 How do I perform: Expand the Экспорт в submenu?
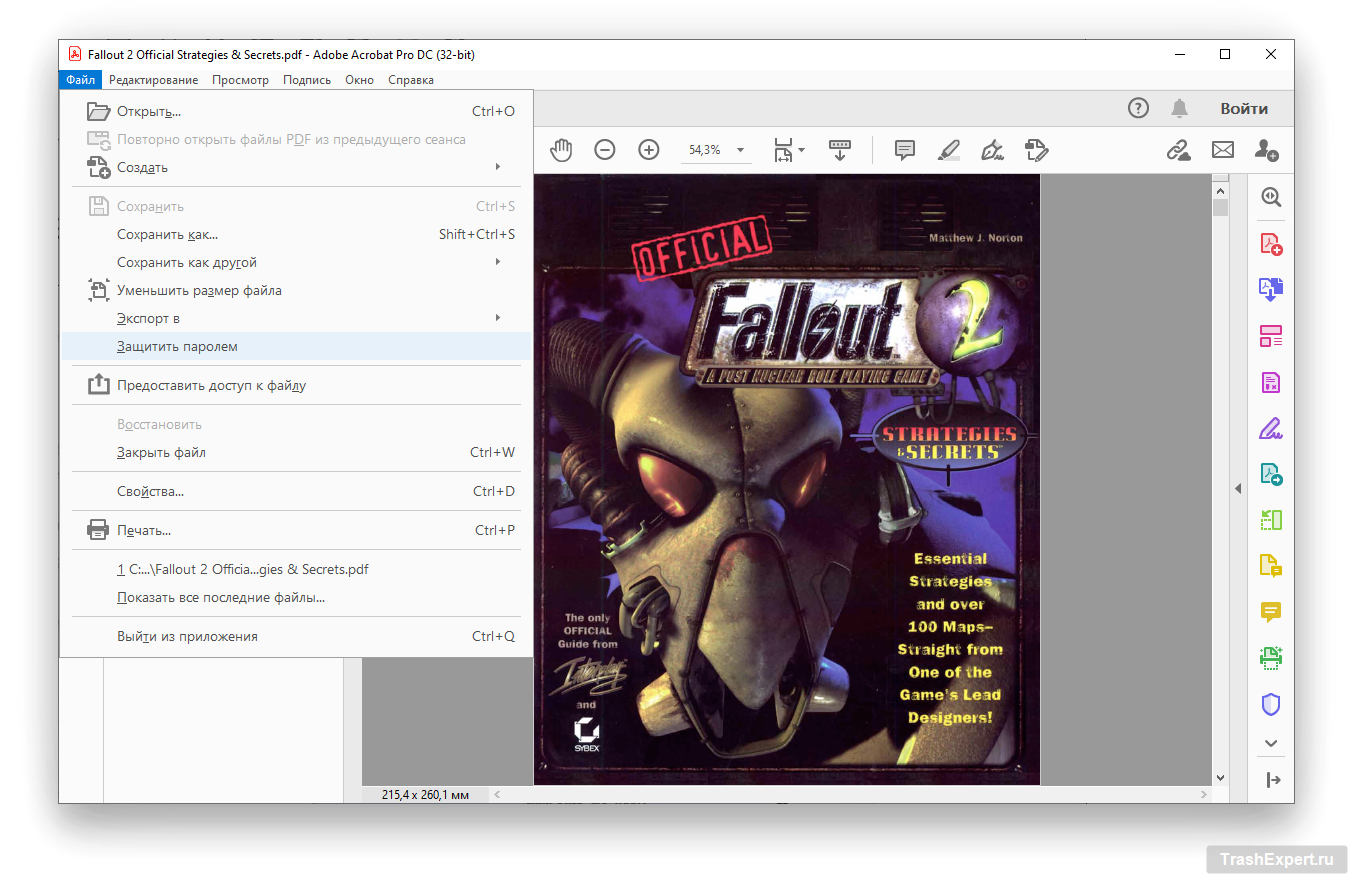coord(498,318)
